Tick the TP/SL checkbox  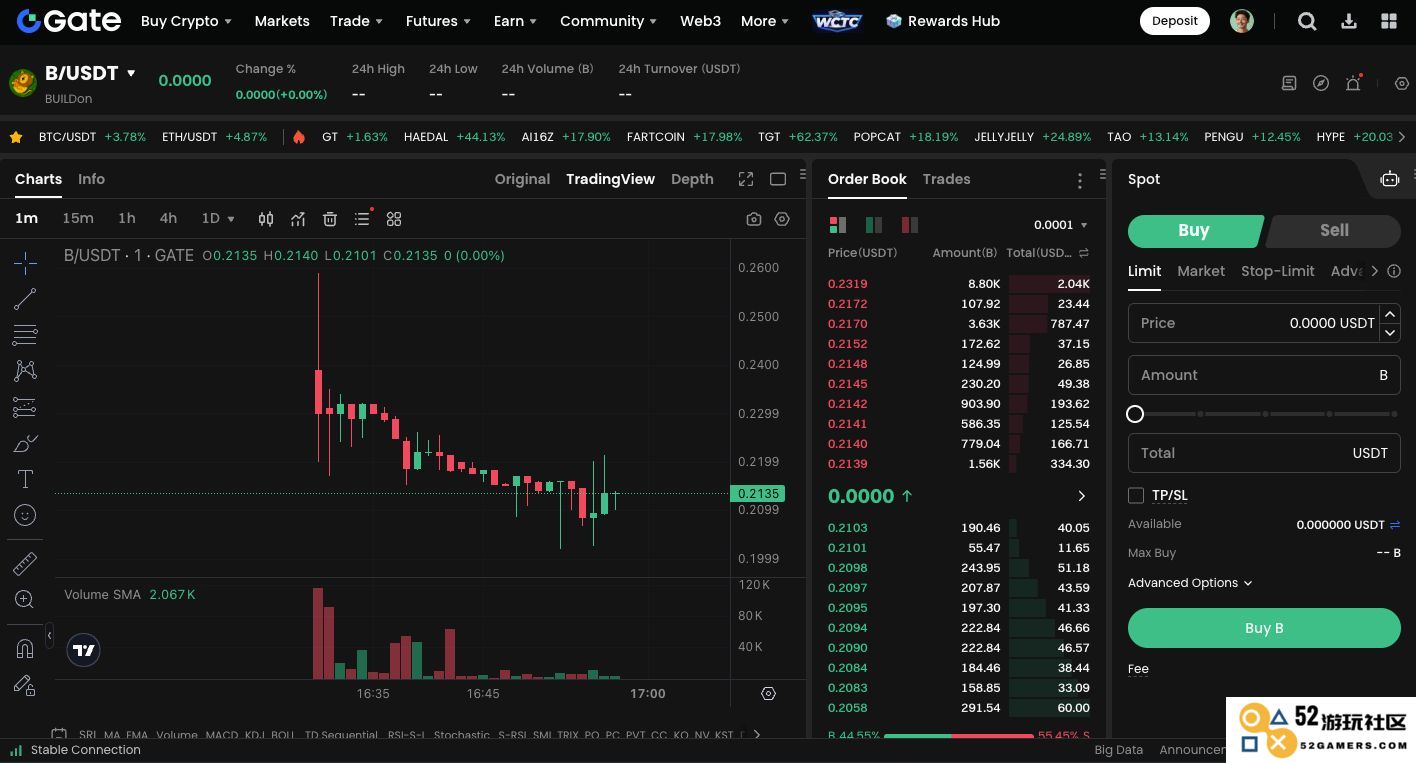tap(1136, 495)
